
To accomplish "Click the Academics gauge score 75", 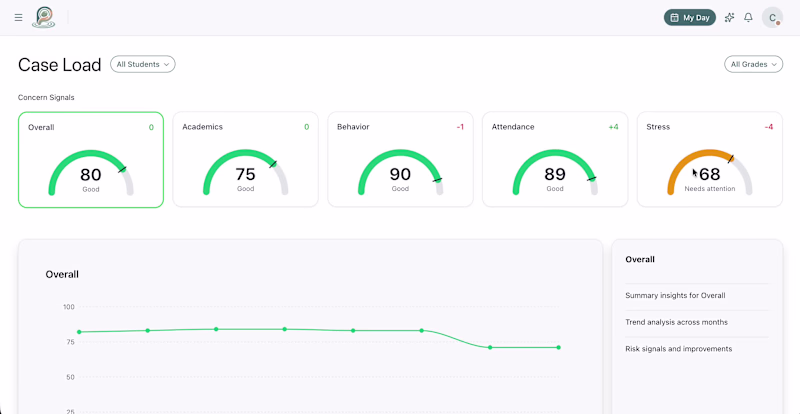I will pos(245,175).
